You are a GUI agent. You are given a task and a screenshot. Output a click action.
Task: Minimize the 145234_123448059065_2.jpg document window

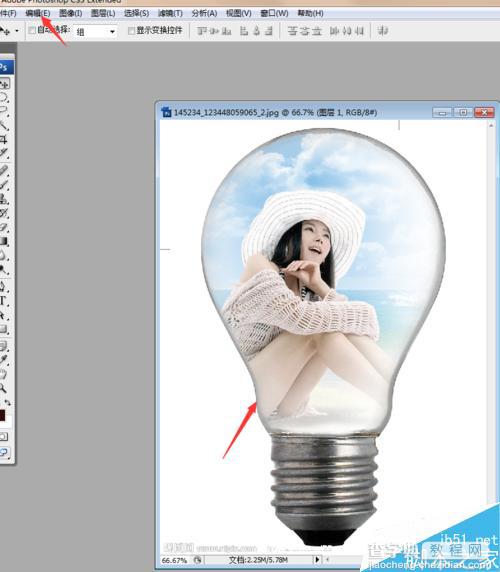pyautogui.click(x=442, y=112)
